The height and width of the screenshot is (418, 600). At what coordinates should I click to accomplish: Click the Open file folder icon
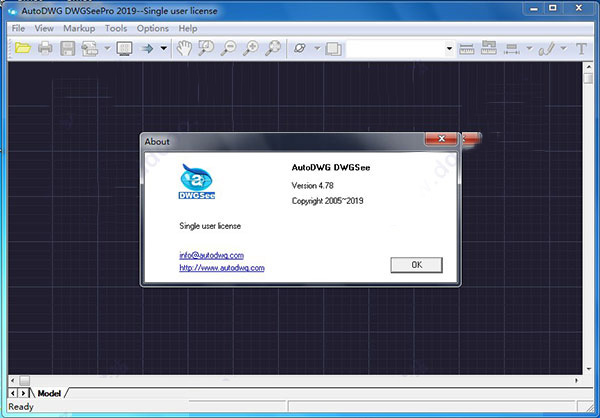point(23,48)
